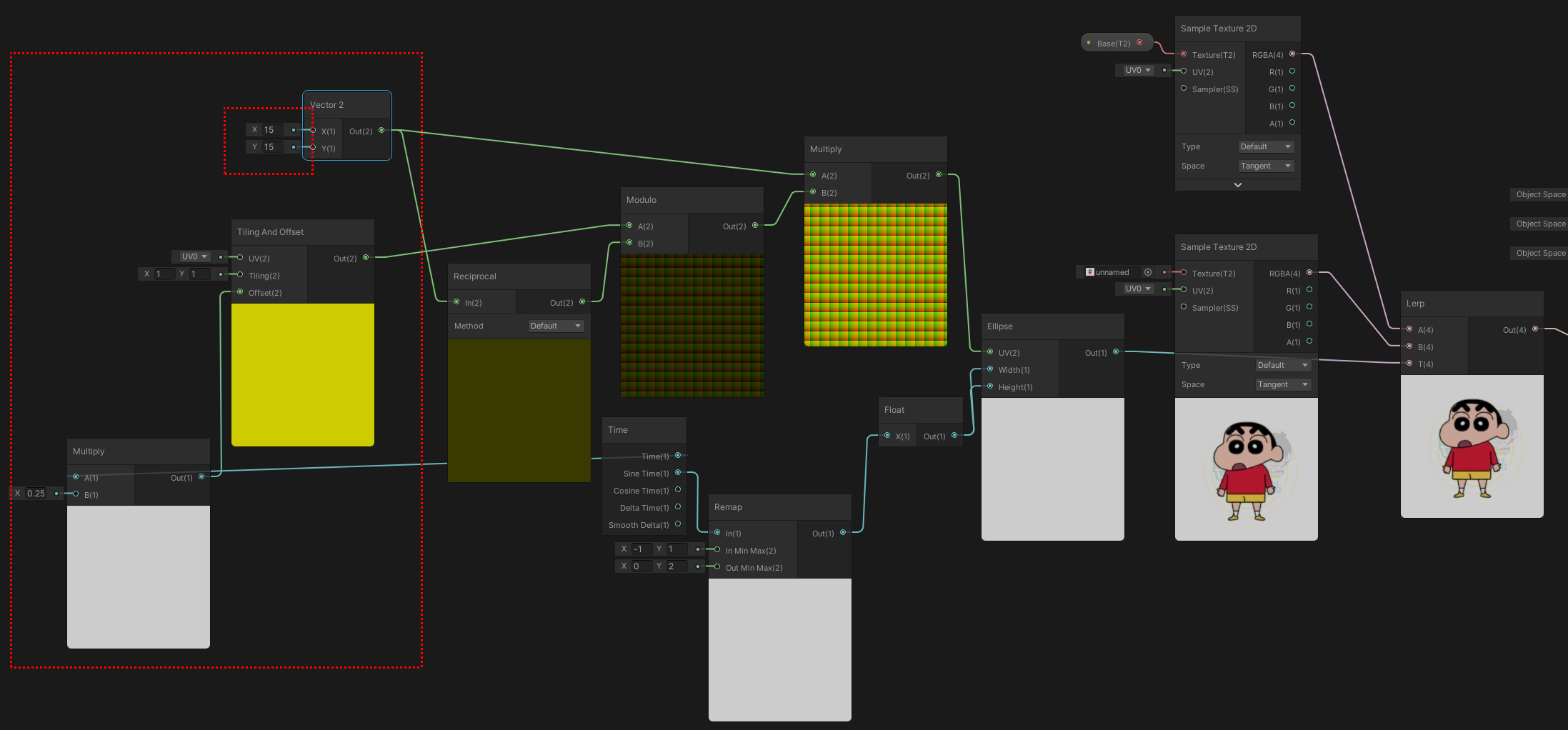Click the Vector 2 X value field
The width and height of the screenshot is (1568, 730).
pos(273,130)
